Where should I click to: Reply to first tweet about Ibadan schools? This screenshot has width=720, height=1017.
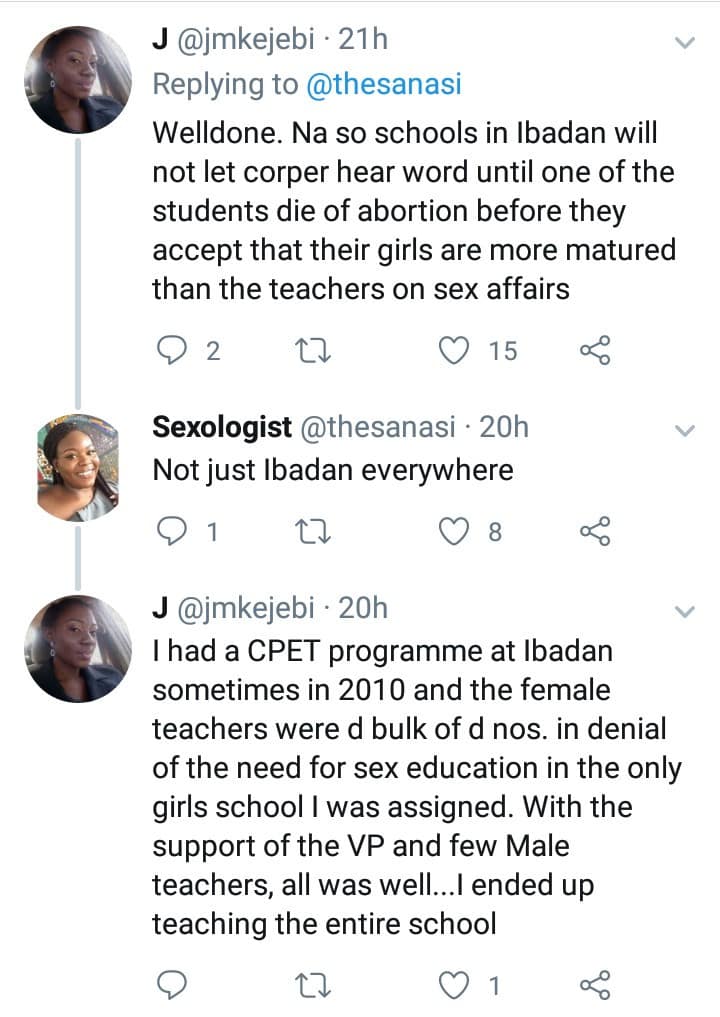(x=173, y=350)
